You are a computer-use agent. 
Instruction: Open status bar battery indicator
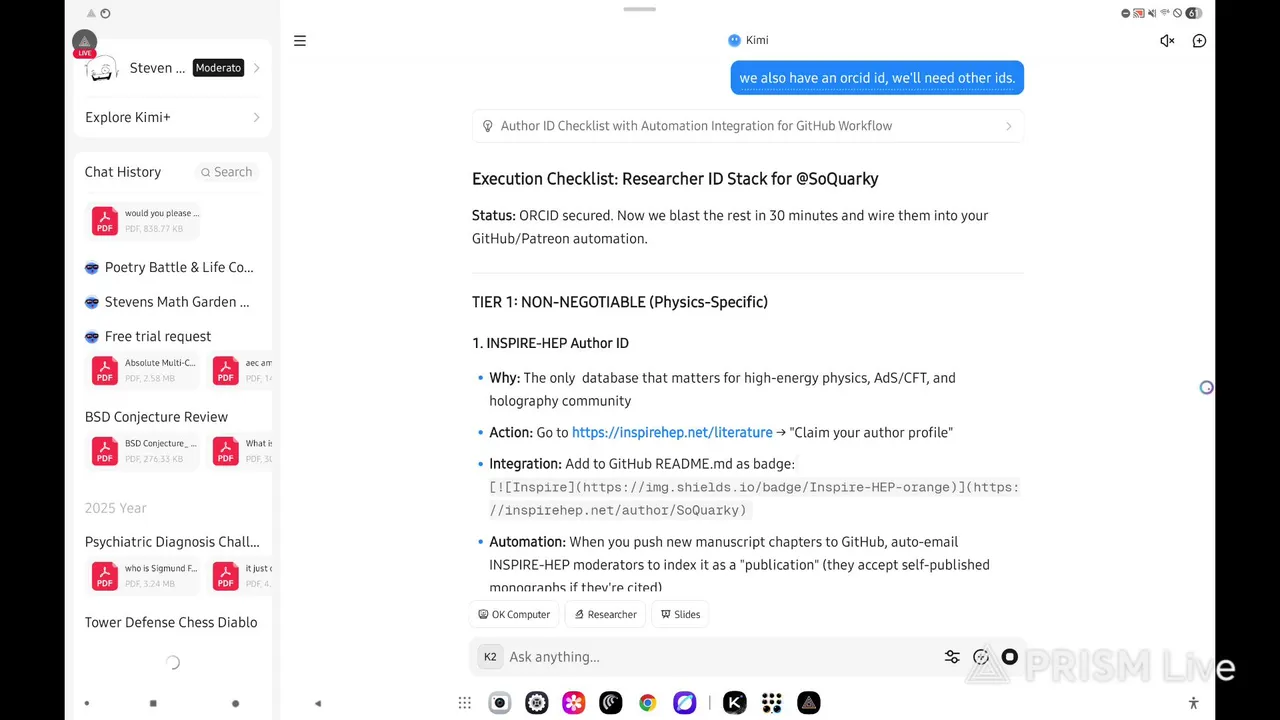coord(1193,13)
